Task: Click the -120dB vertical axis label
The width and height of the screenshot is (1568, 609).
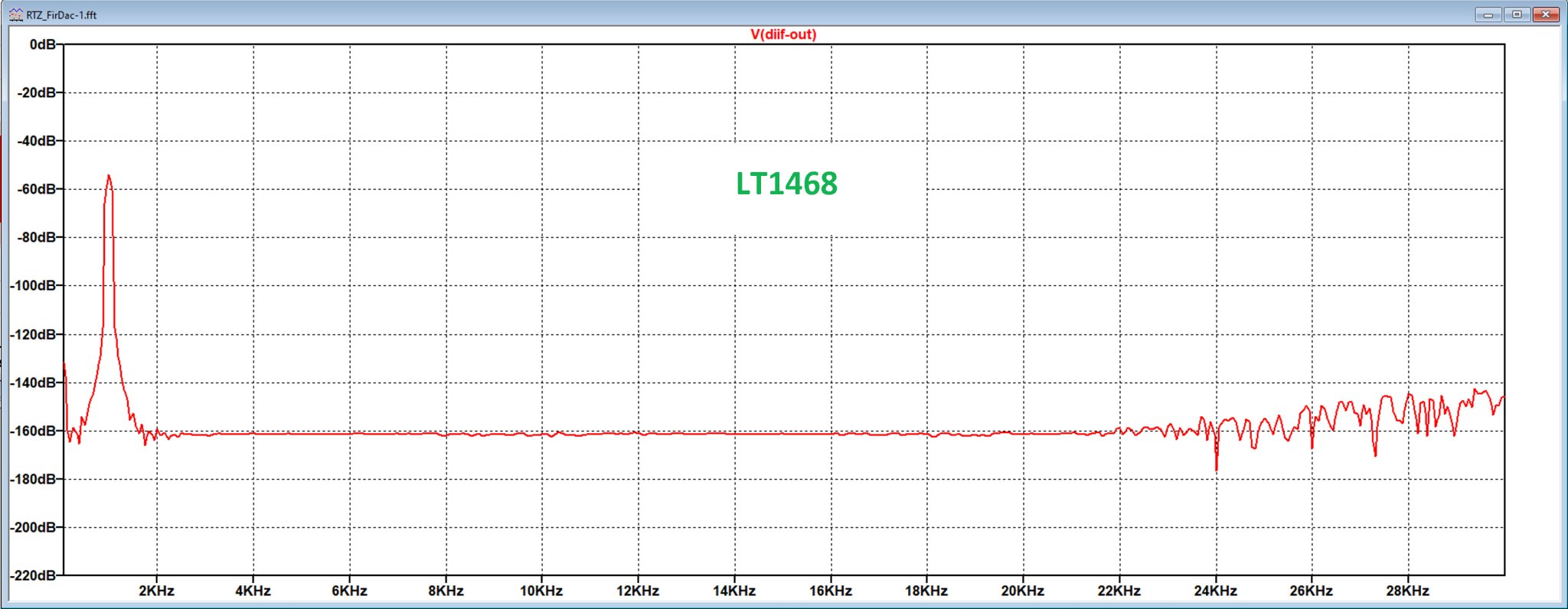Action: pyautogui.click(x=33, y=335)
